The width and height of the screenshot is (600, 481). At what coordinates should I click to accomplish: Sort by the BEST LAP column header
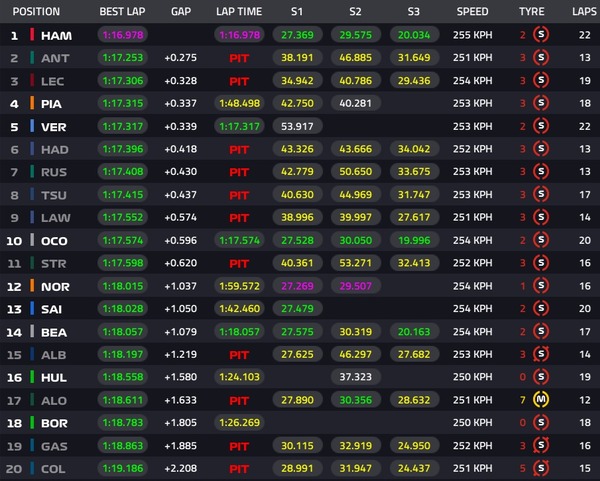click(124, 12)
